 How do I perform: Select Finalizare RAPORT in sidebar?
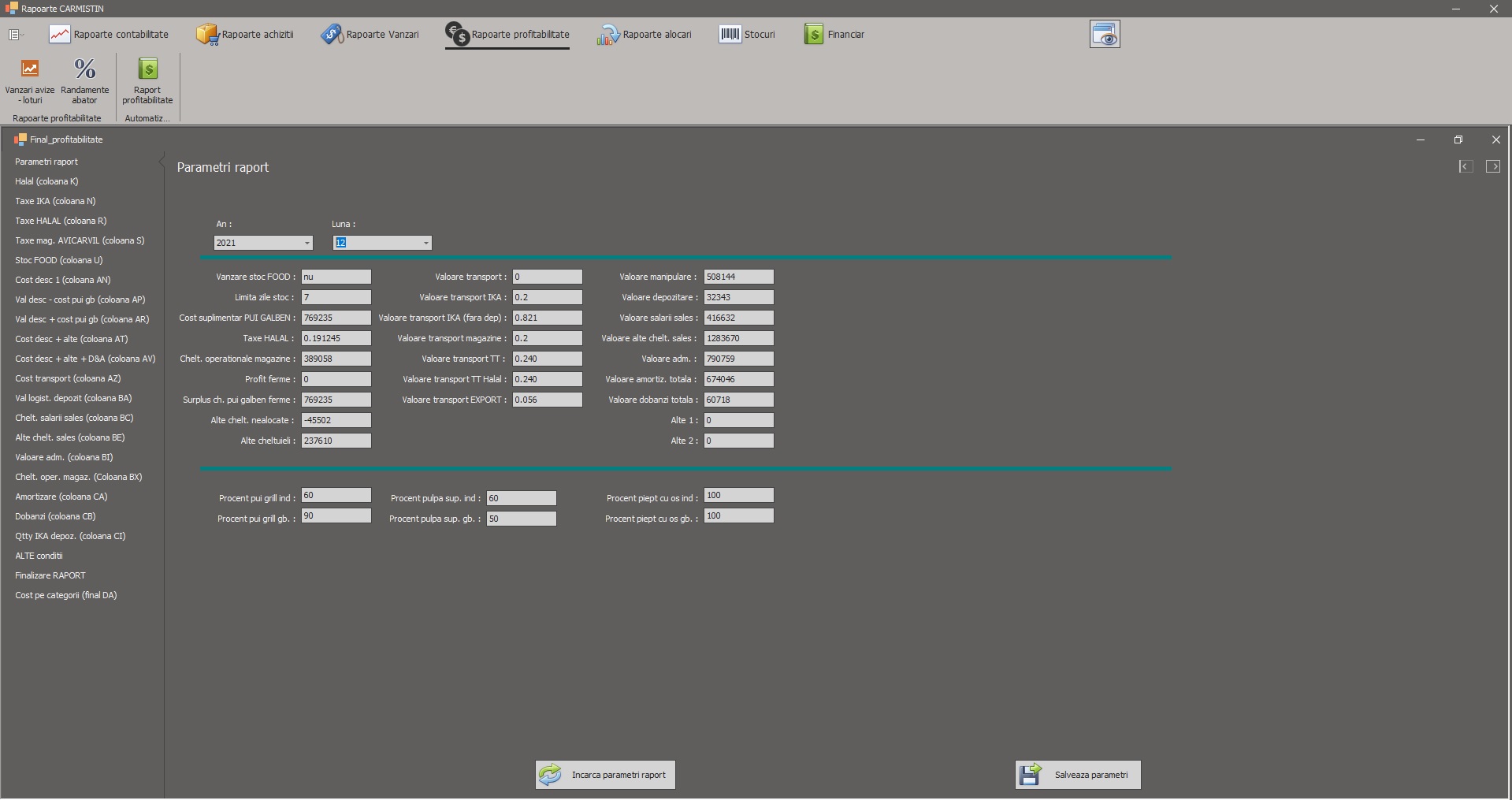pos(50,575)
